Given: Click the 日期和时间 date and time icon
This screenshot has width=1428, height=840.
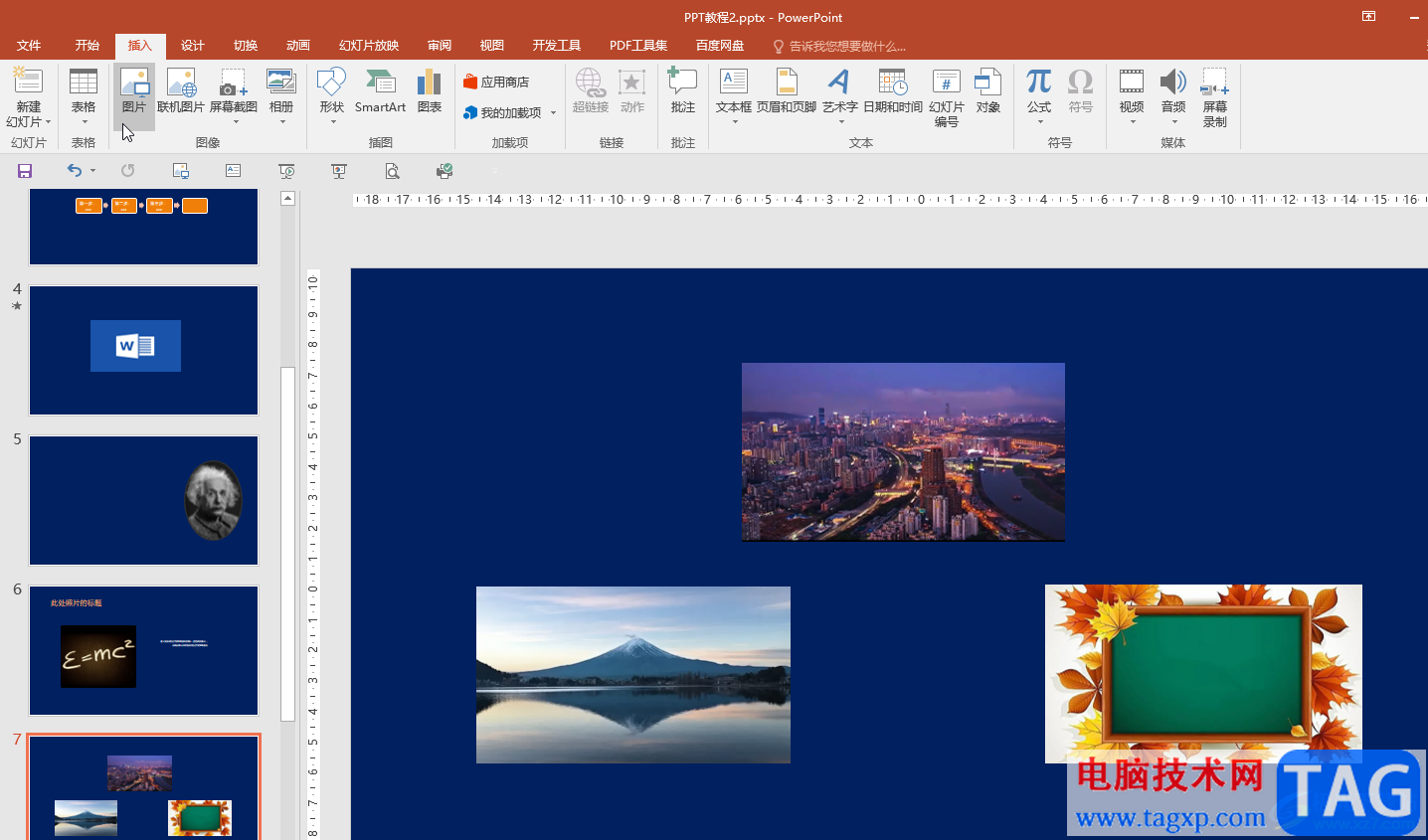Looking at the screenshot, I should (893, 83).
